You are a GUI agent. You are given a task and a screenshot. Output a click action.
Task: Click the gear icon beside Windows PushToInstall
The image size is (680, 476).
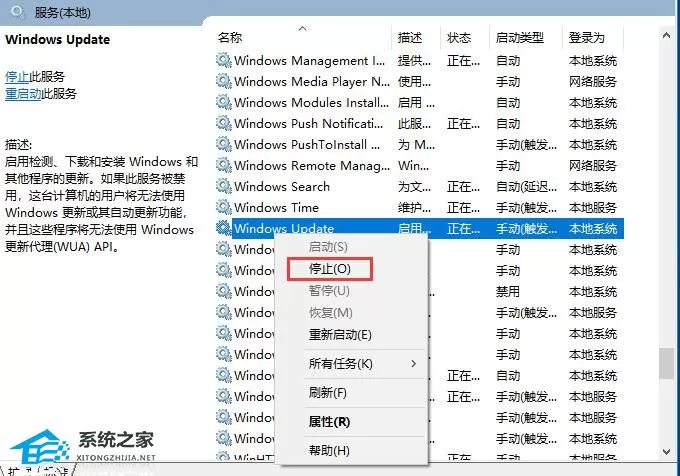click(x=224, y=144)
